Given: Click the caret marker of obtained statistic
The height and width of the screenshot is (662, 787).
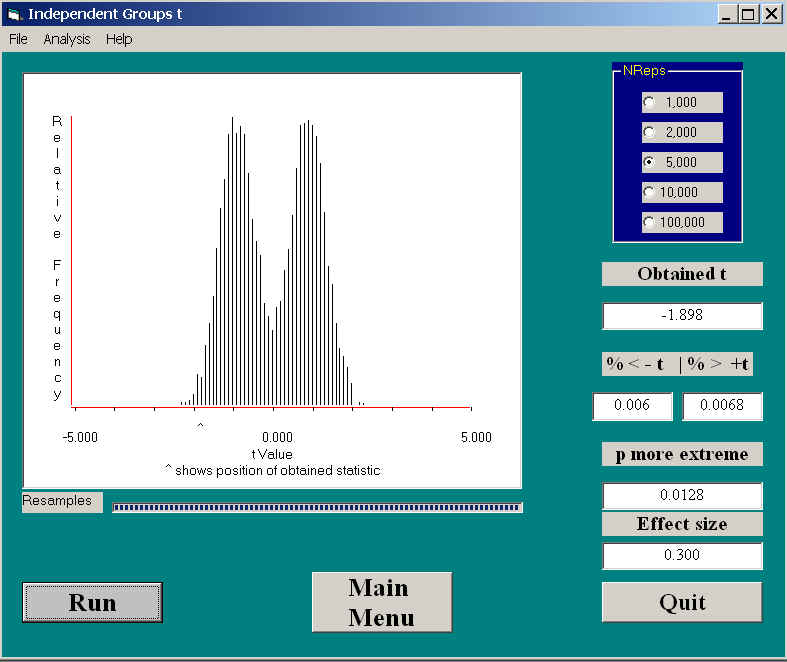Looking at the screenshot, I should [199, 425].
